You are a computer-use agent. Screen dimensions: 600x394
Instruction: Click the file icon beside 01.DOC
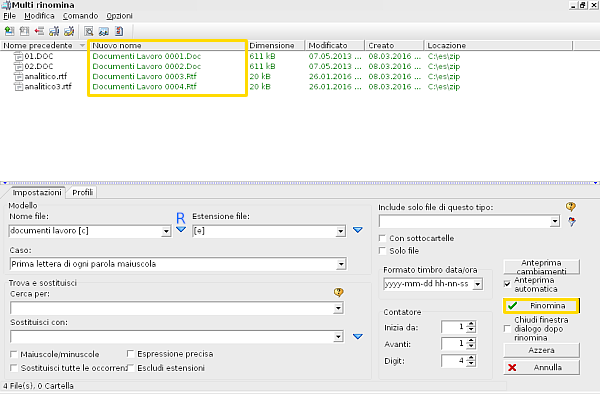click(18, 56)
